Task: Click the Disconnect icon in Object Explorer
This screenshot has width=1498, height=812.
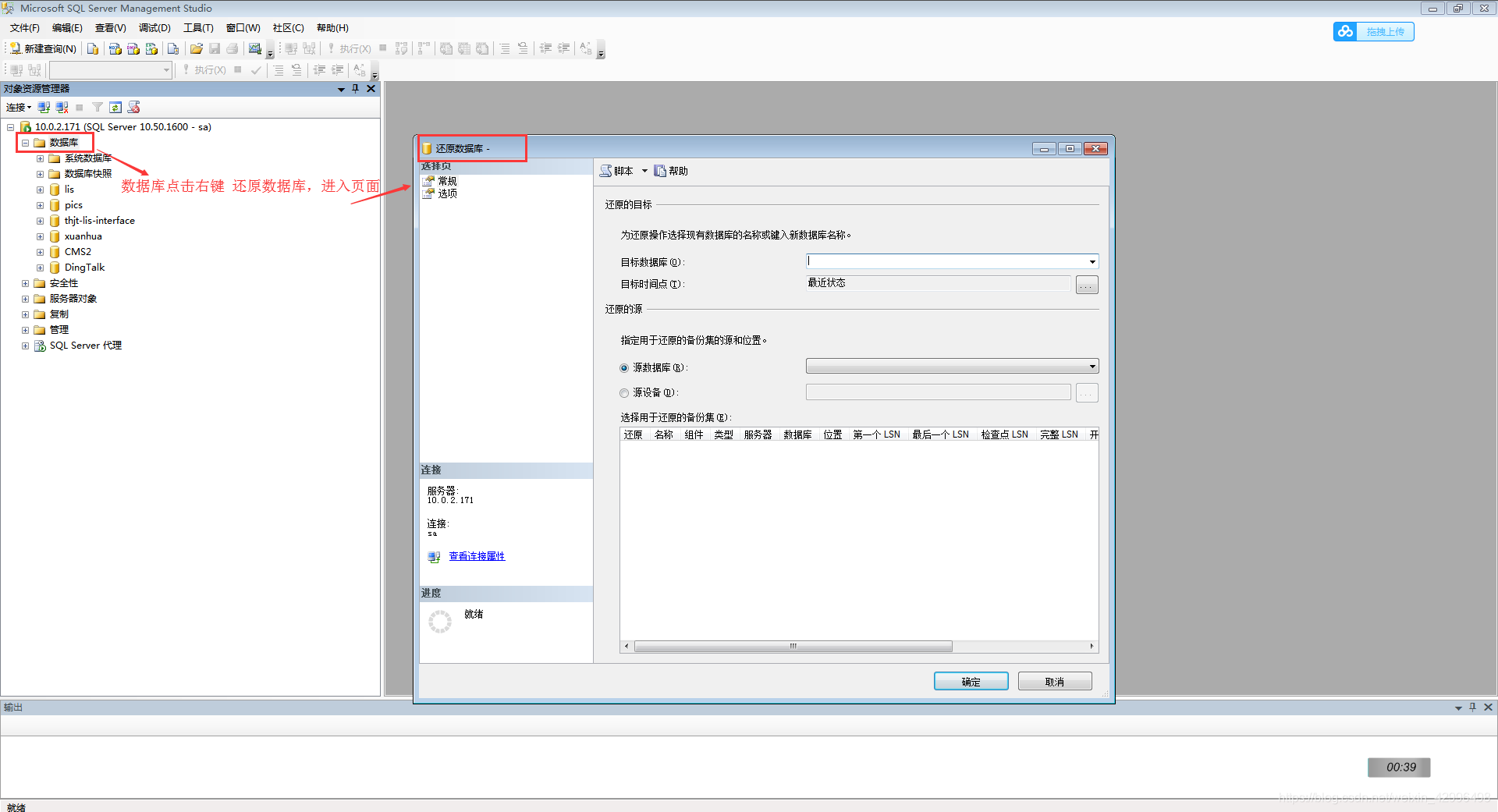Action: [62, 107]
